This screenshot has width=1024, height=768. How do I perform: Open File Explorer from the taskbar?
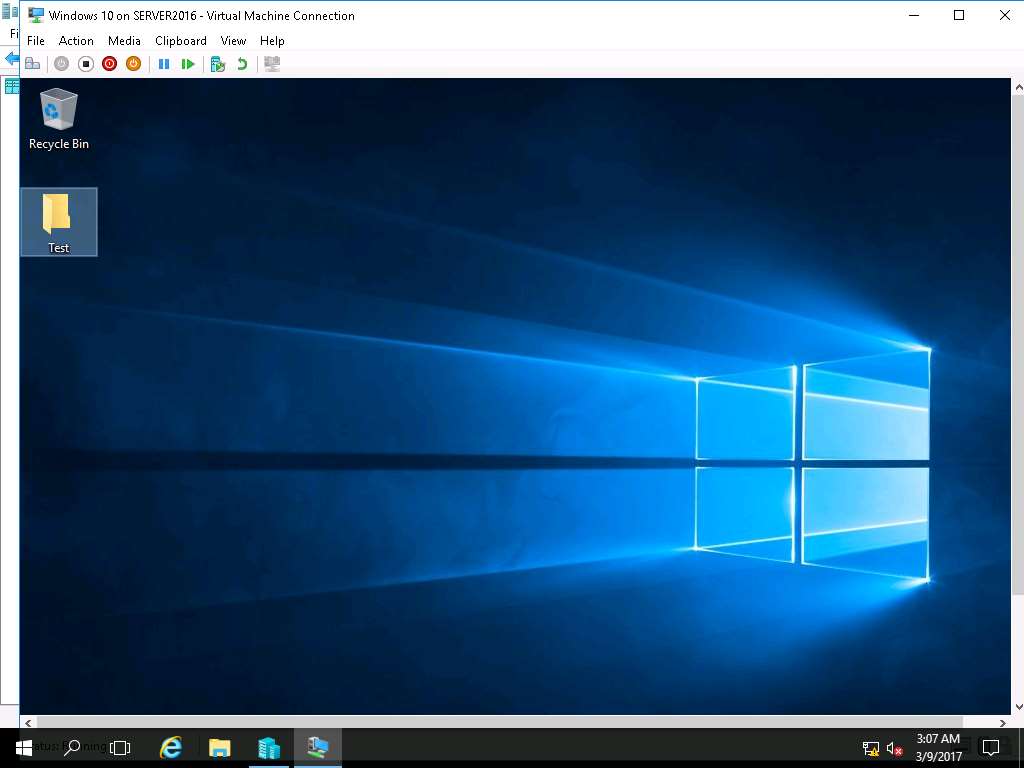point(219,748)
